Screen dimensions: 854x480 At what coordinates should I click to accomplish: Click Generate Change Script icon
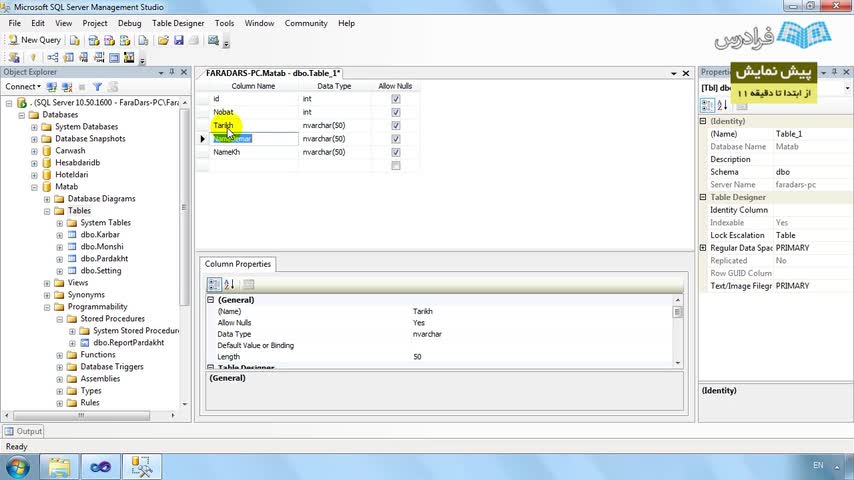click(14, 58)
